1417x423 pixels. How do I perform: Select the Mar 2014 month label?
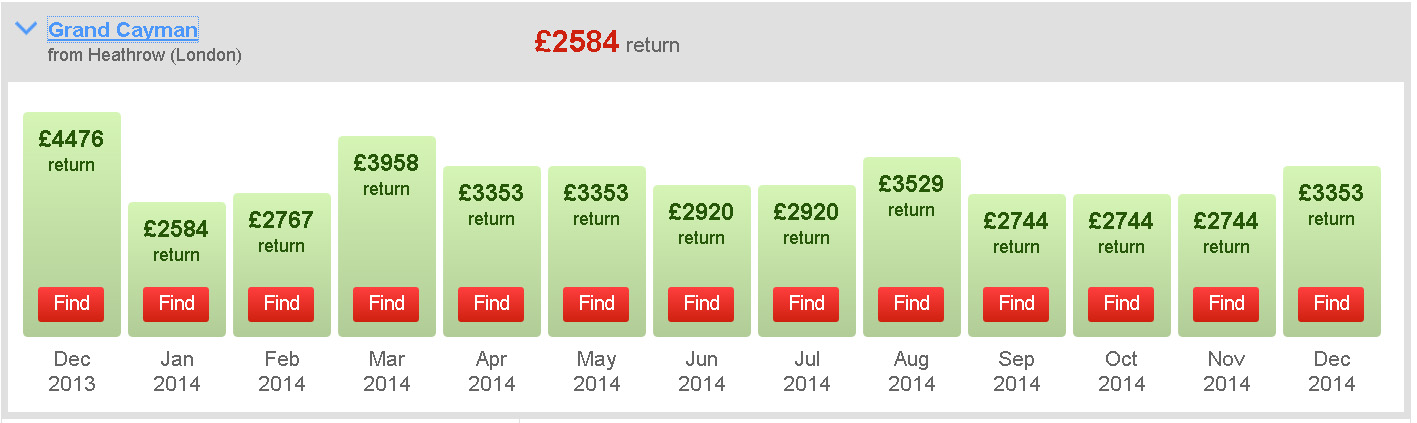(386, 371)
